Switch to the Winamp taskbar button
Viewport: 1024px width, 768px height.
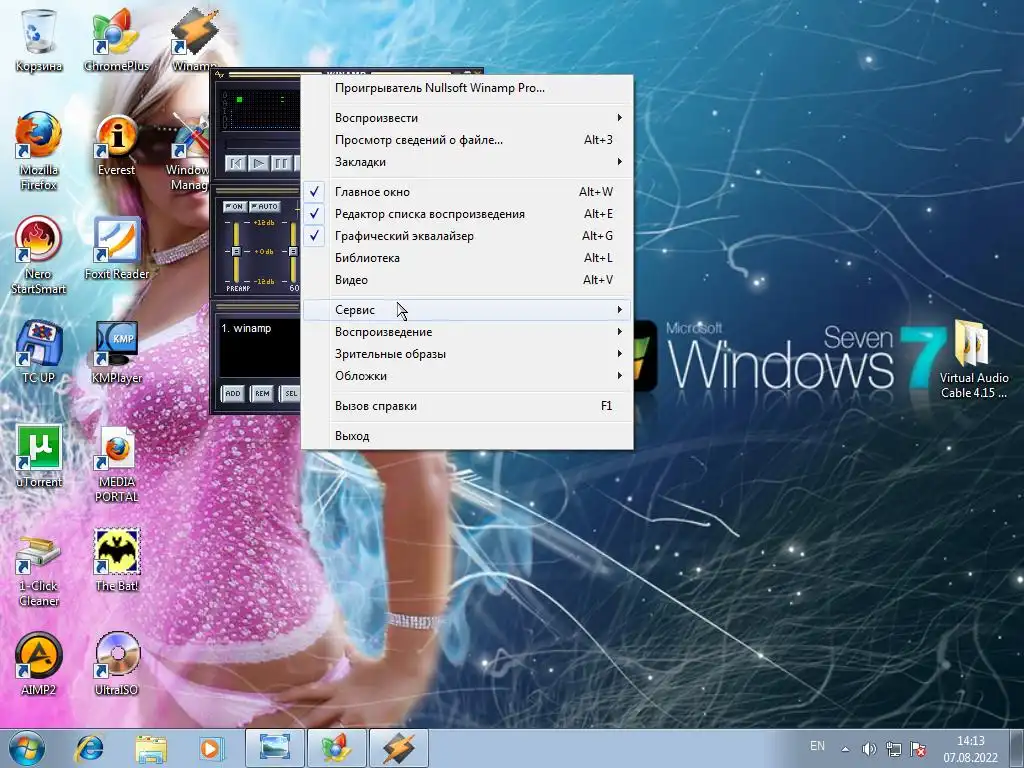click(399, 748)
